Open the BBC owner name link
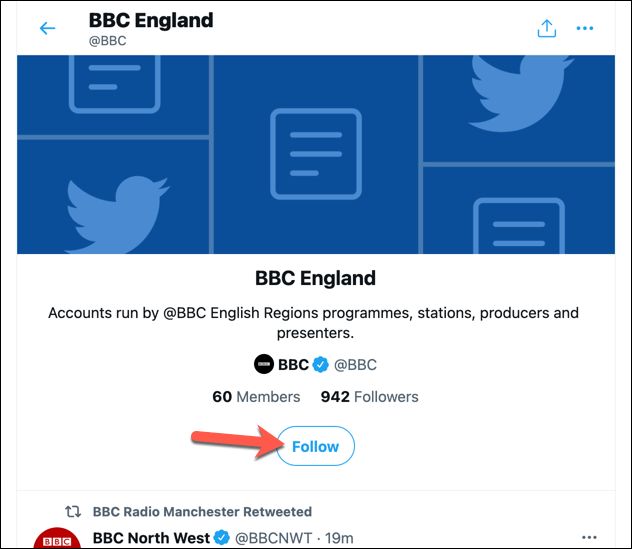The width and height of the screenshot is (632, 549). coord(293,365)
